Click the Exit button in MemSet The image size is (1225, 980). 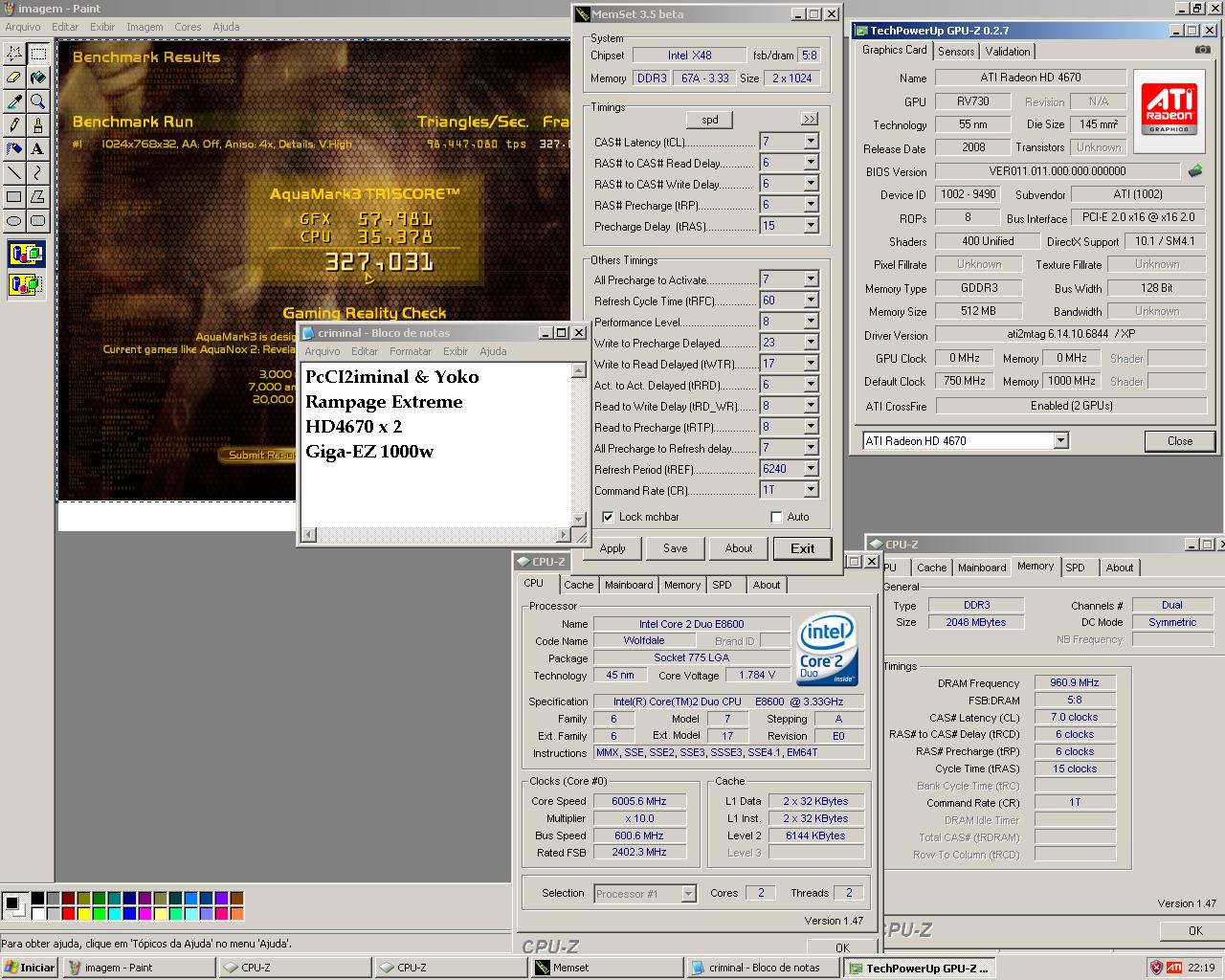[802, 548]
